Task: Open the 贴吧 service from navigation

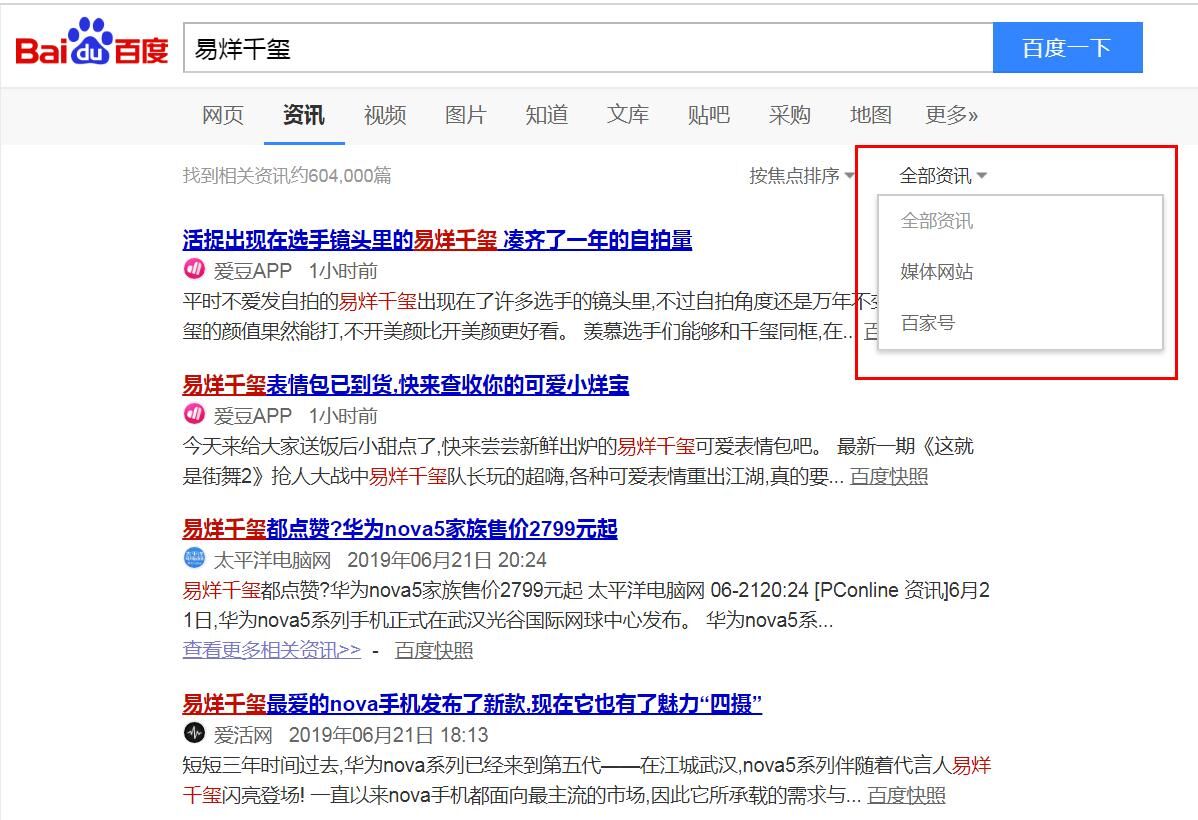Action: [709, 115]
